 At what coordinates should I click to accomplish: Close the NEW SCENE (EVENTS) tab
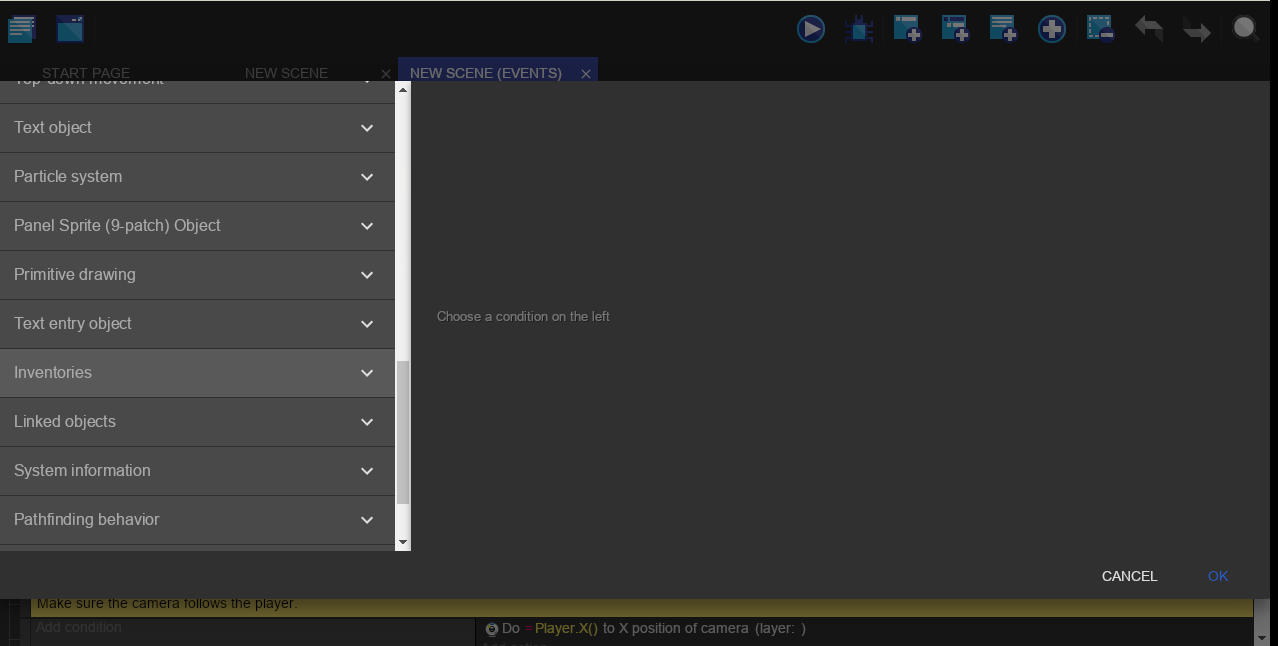point(586,74)
